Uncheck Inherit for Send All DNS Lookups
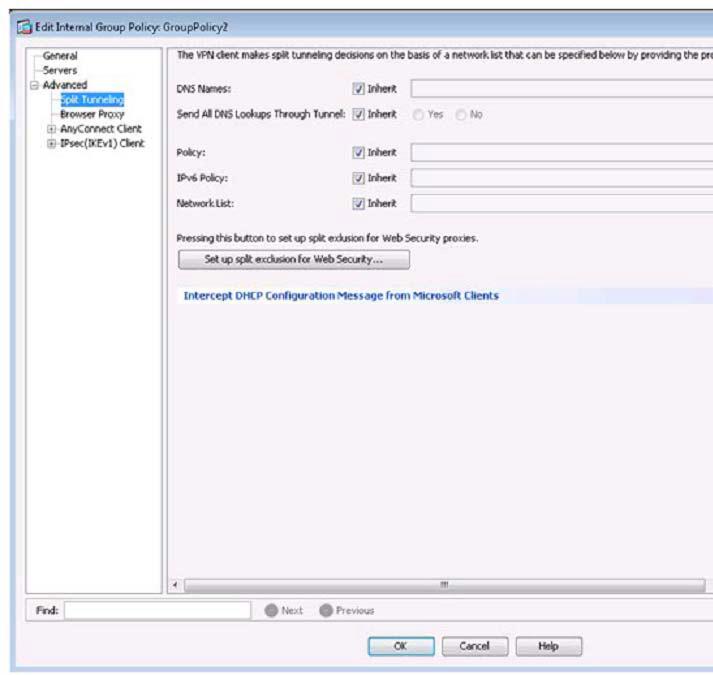This screenshot has height=675, width=713. click(359, 115)
